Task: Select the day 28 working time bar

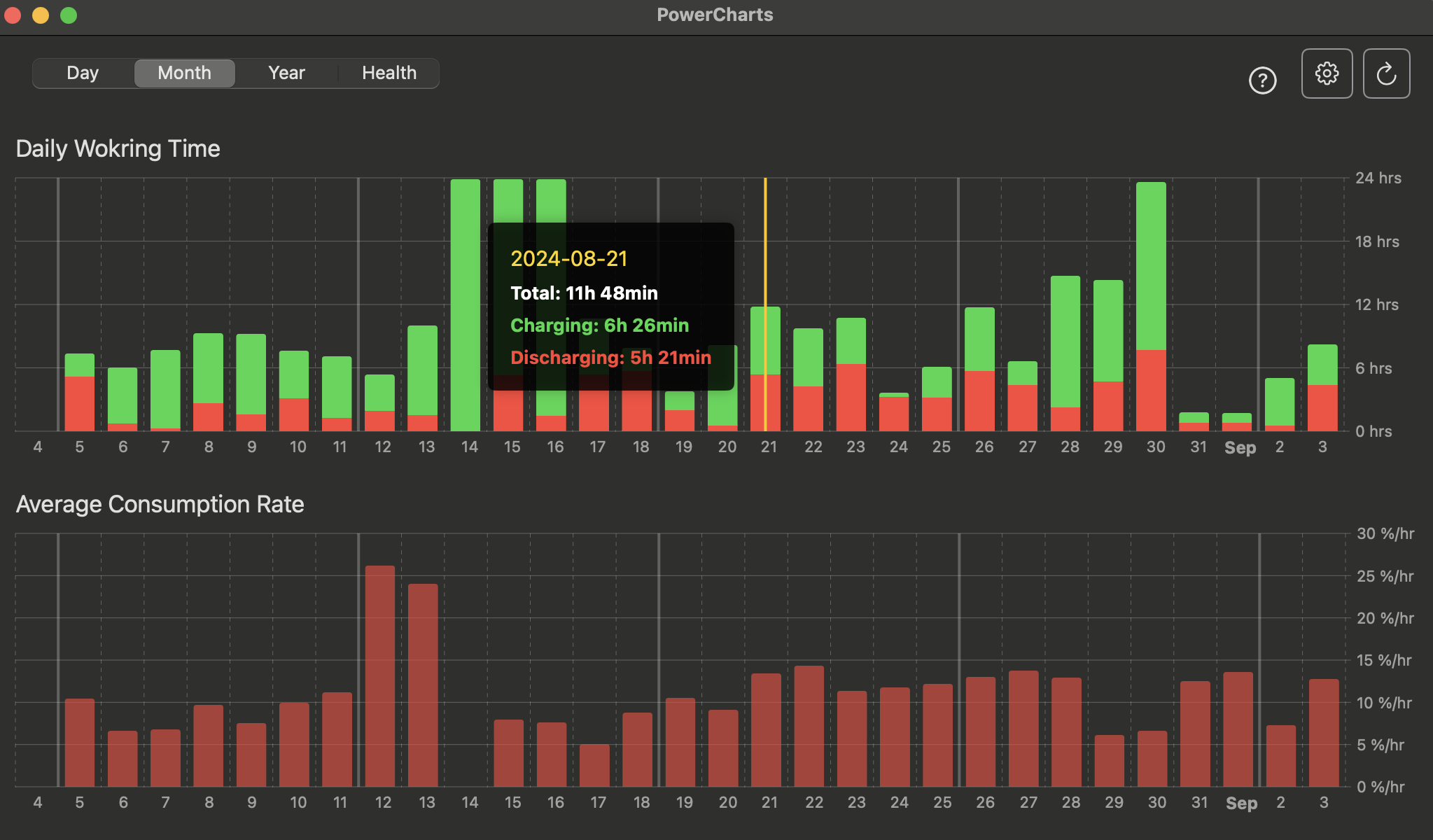Action: click(x=1065, y=353)
